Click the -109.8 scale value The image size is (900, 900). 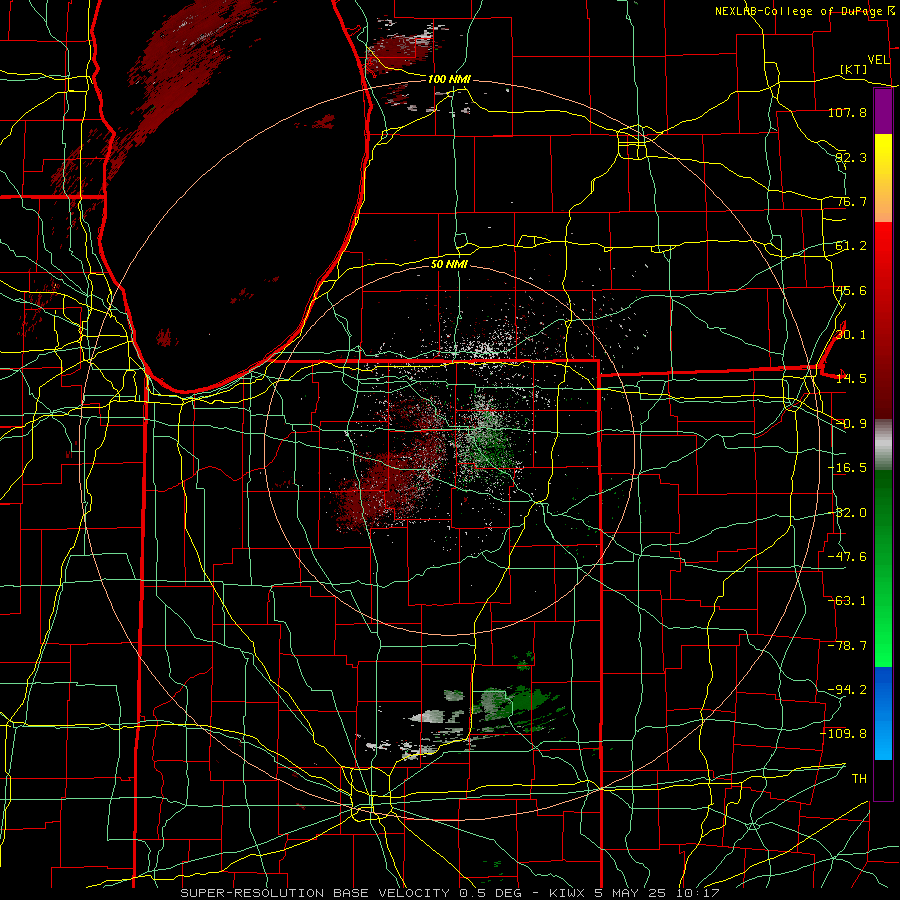(x=844, y=734)
